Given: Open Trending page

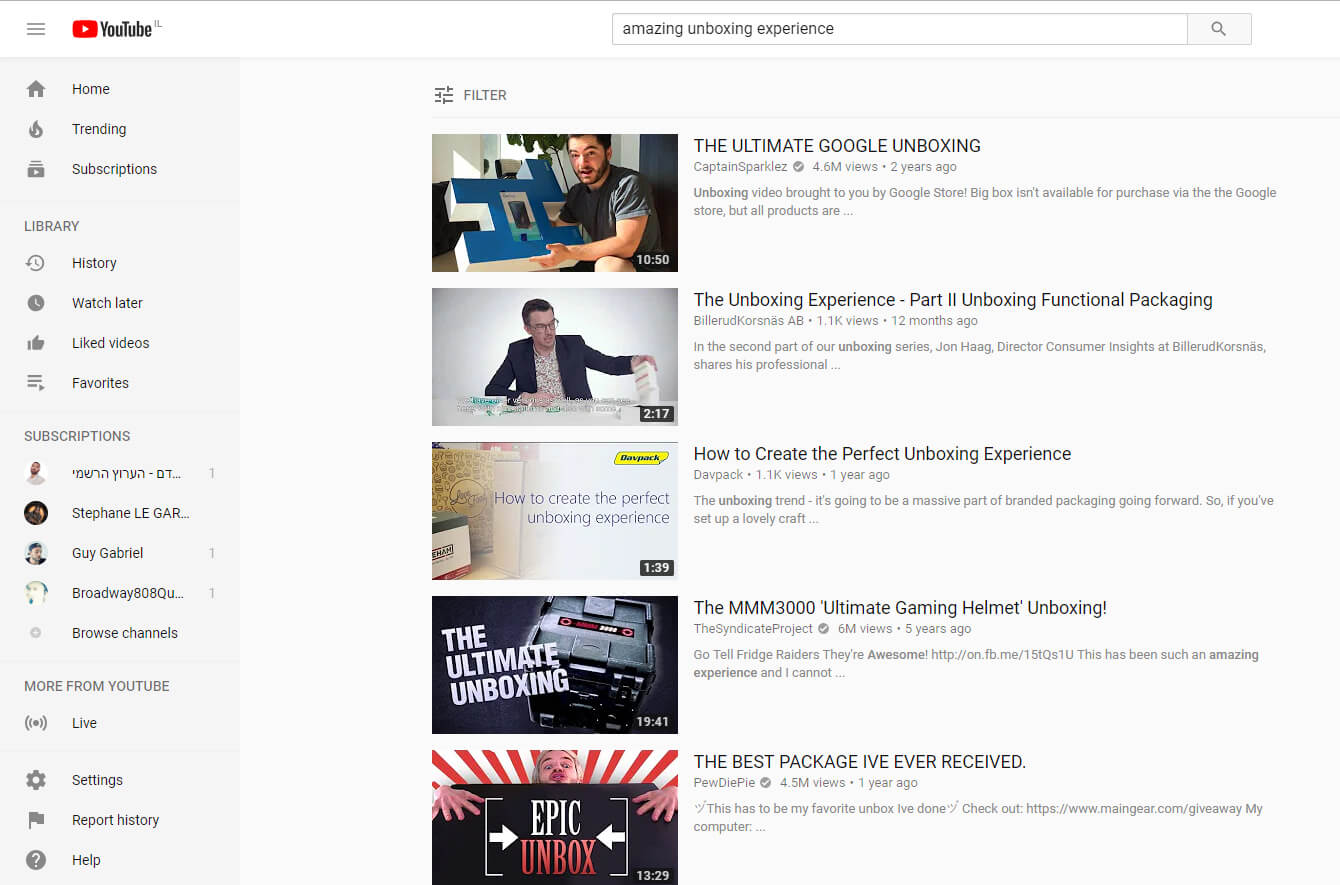Looking at the screenshot, I should click(x=99, y=129).
